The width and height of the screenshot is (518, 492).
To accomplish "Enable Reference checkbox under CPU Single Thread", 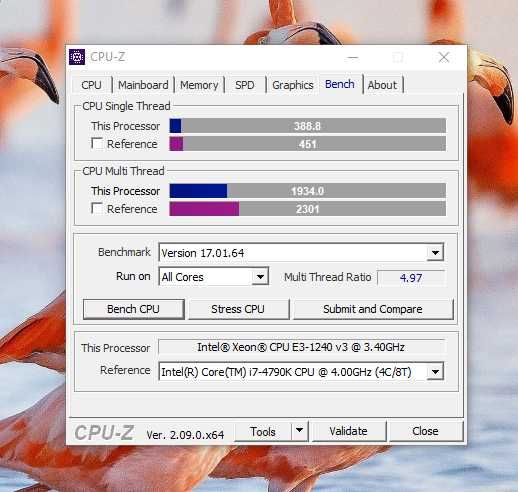I will pos(97,144).
